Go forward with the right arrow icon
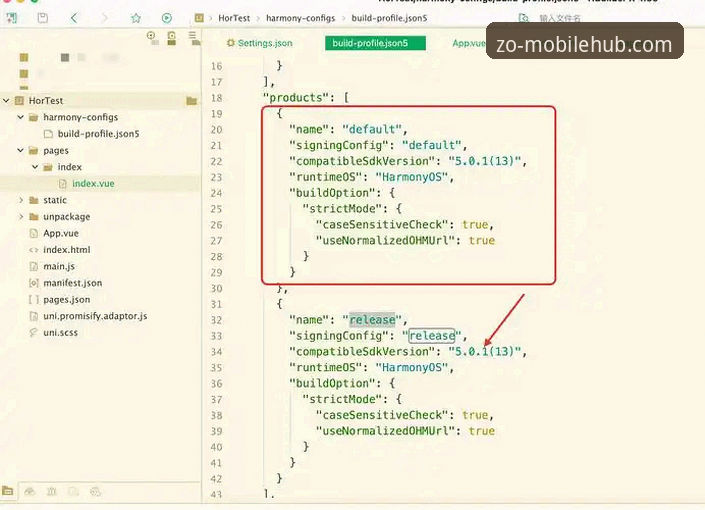Screen dimensions: 705x510 [104, 18]
